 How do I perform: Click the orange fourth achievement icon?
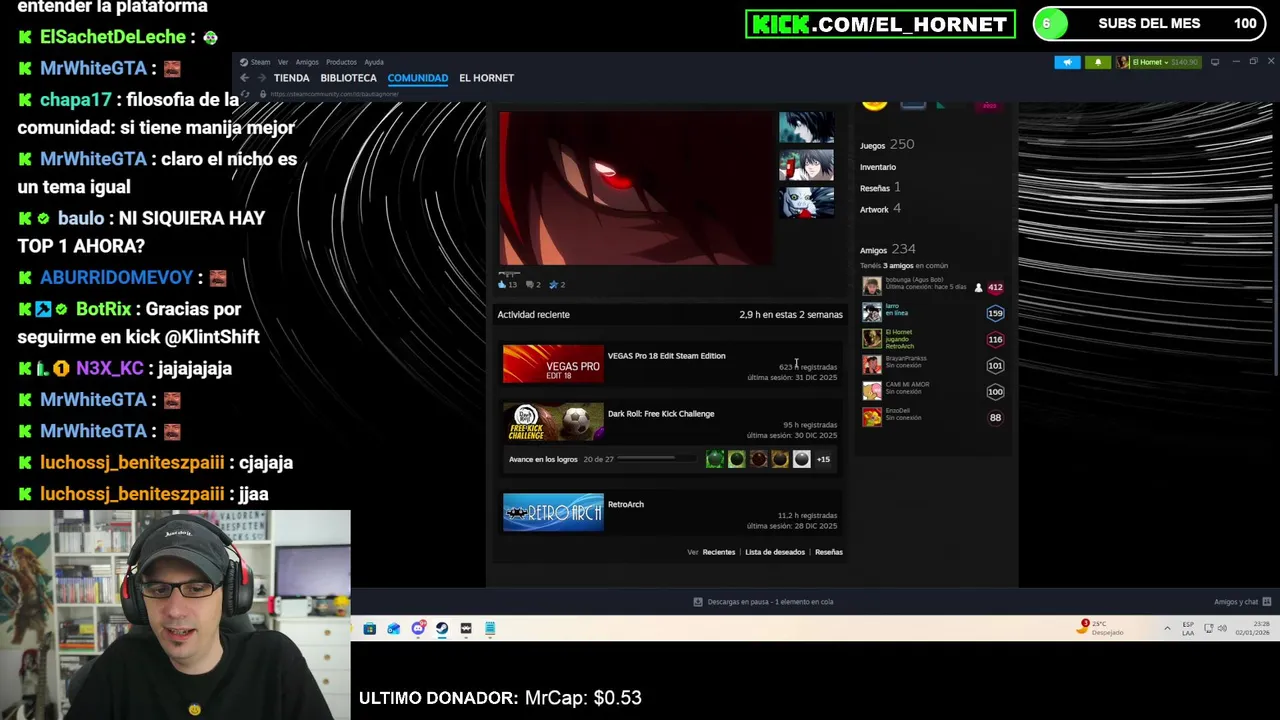(x=780, y=459)
